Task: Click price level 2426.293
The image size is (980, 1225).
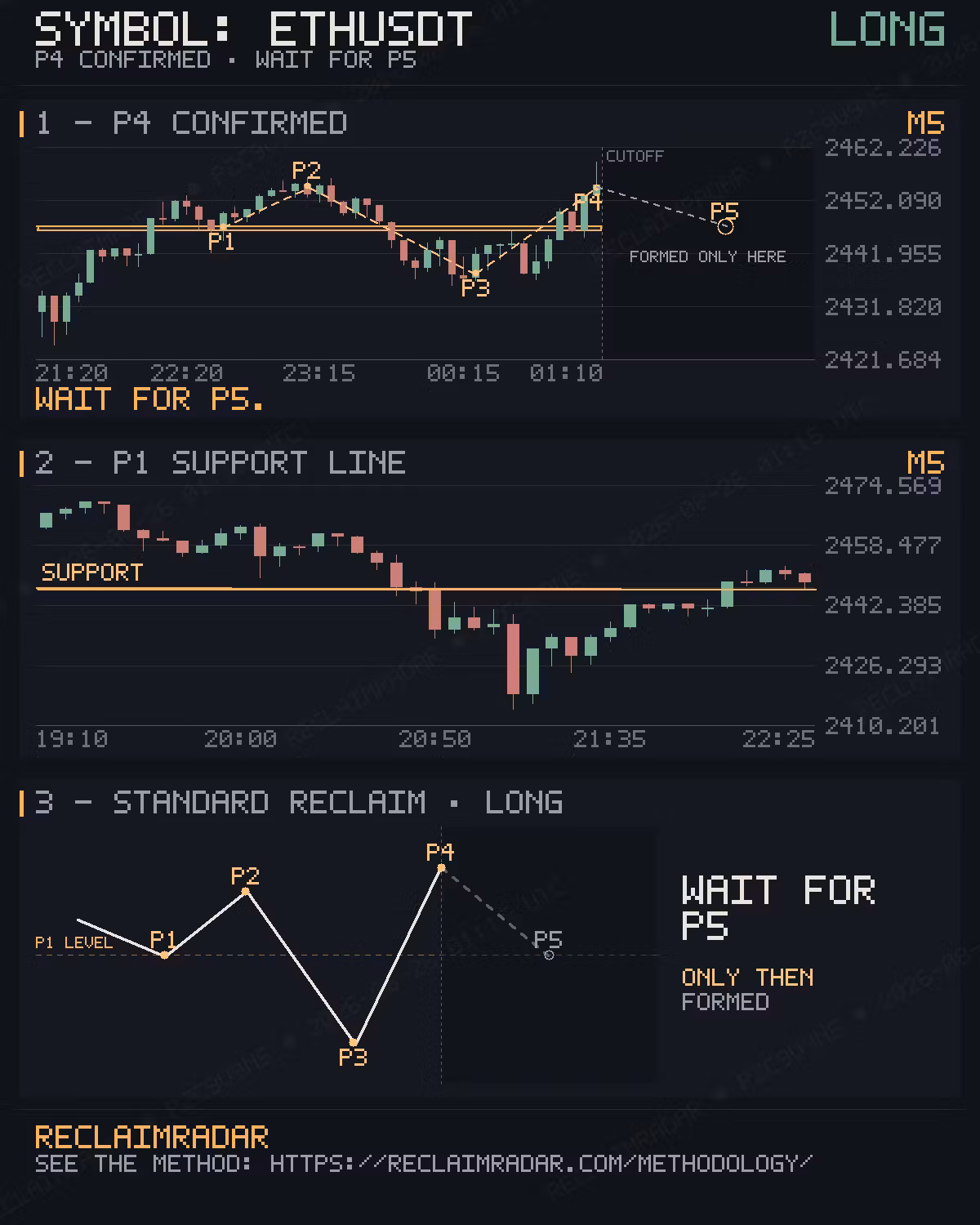Action: [x=883, y=666]
